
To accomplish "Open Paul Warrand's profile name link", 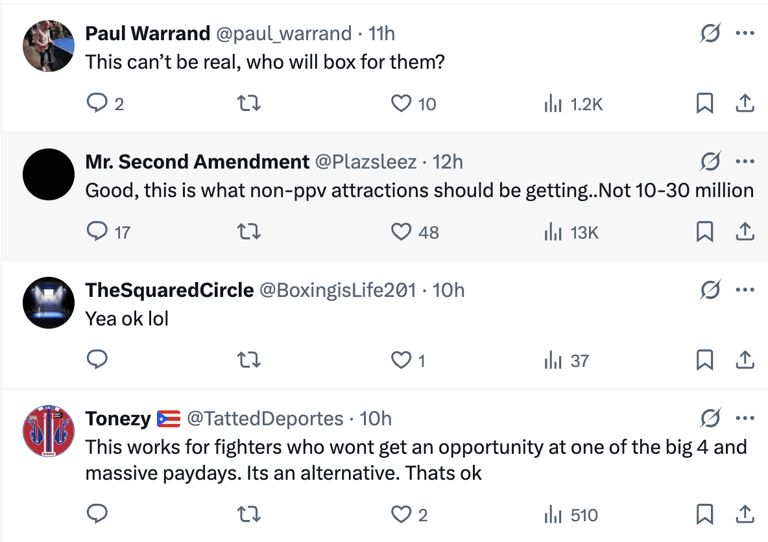I will point(147,33).
